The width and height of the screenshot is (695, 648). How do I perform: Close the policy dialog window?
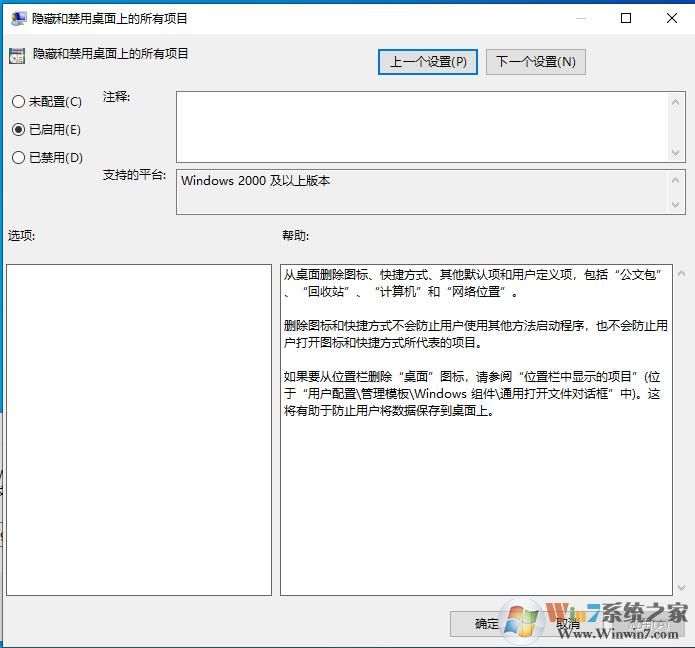pyautogui.click(x=672, y=18)
